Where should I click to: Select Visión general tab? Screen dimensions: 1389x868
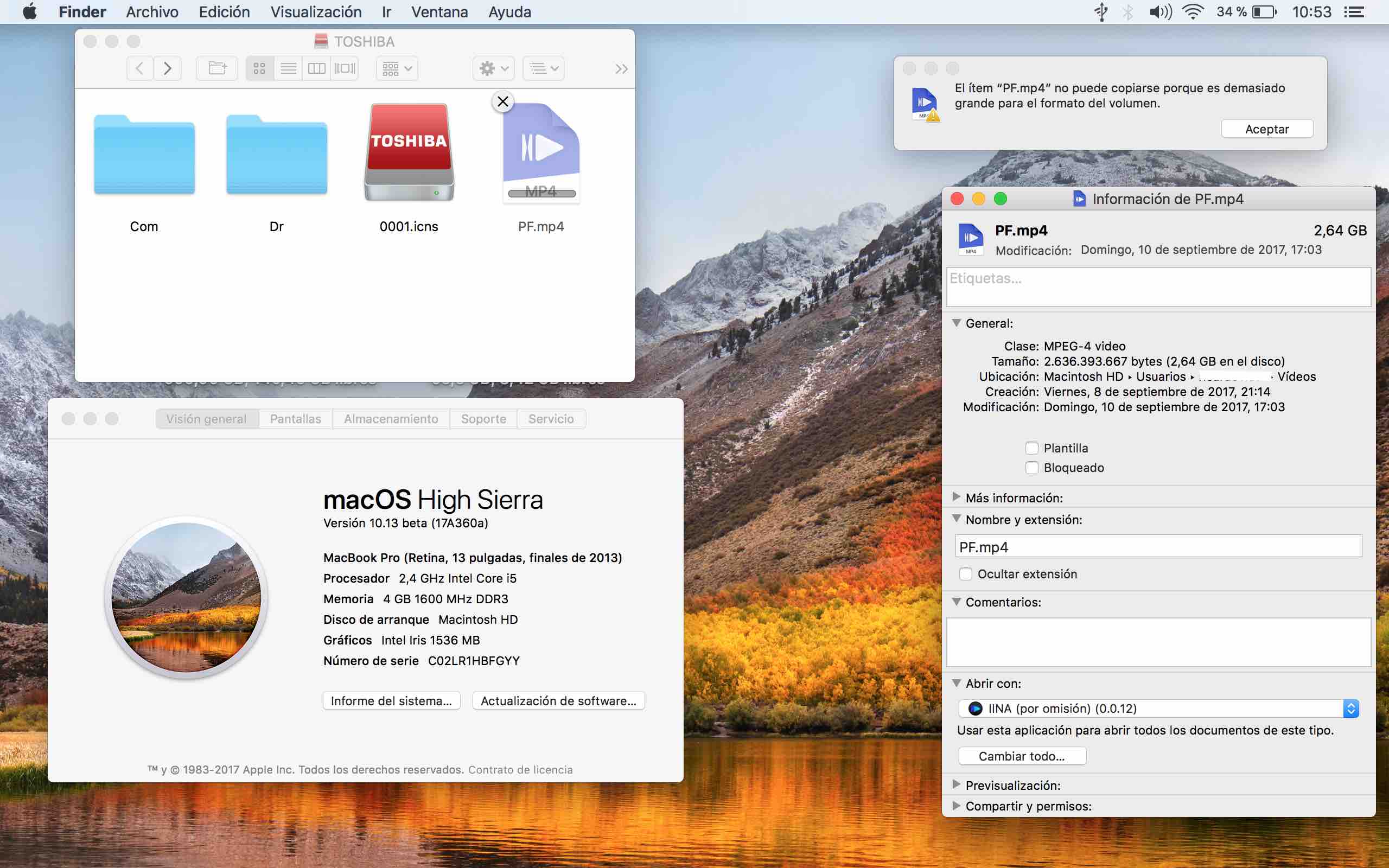(x=207, y=419)
